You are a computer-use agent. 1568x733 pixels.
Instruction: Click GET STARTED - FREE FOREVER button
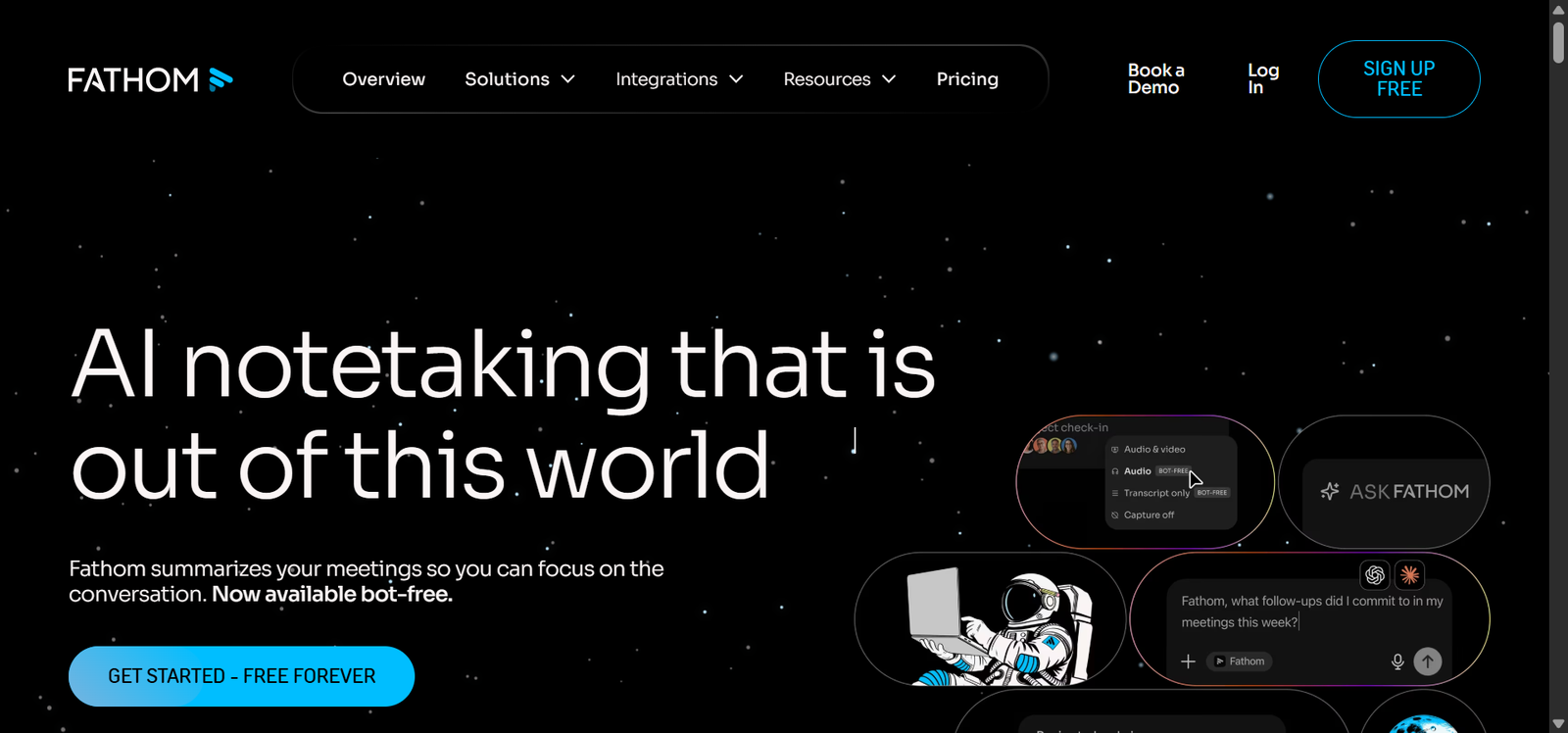click(x=241, y=676)
